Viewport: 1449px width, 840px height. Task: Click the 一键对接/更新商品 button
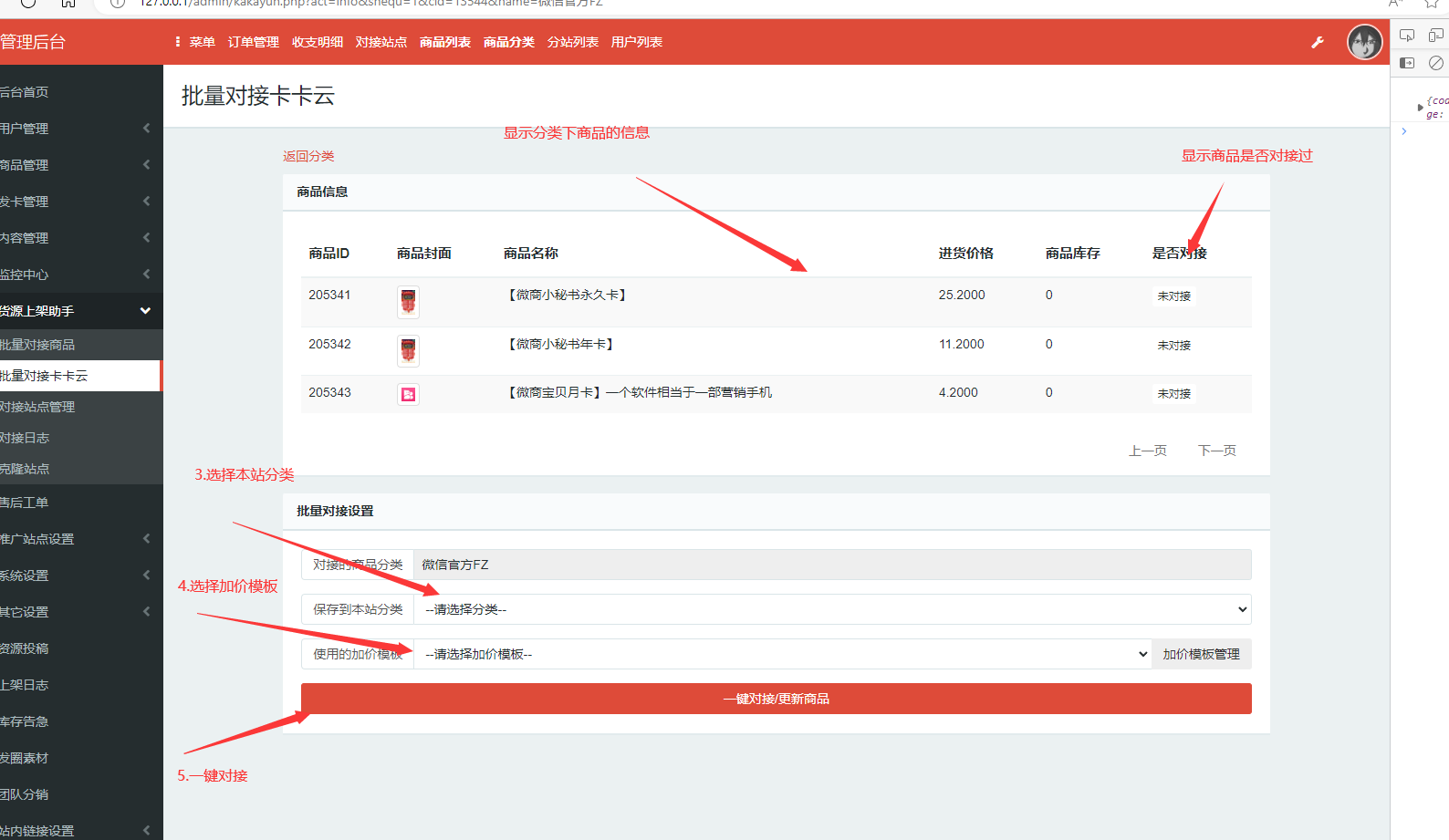[x=776, y=699]
